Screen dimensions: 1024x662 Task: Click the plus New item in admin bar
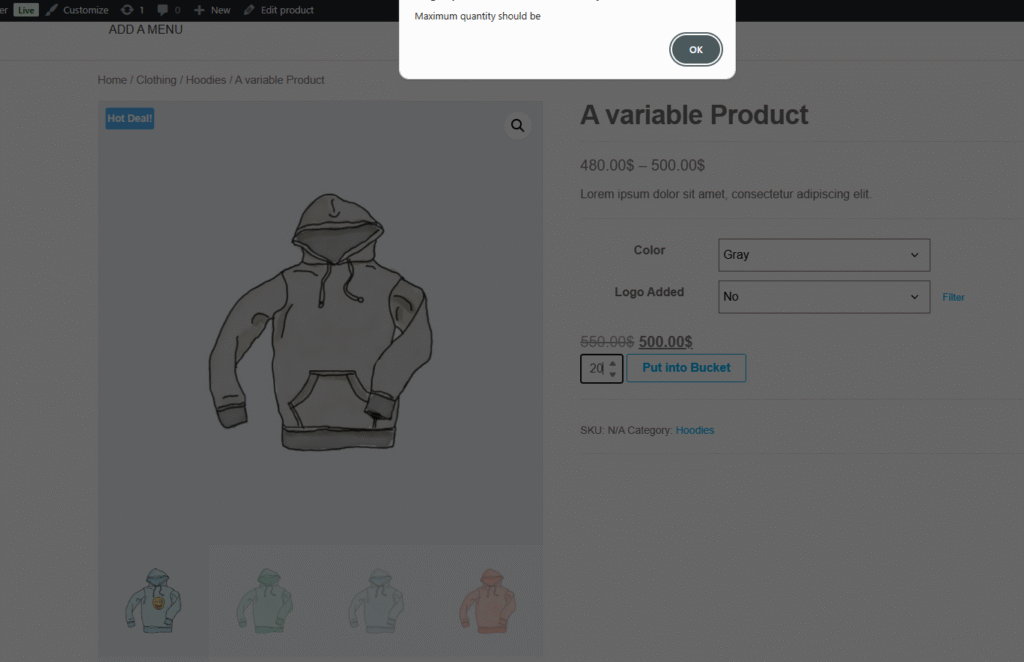(x=212, y=10)
